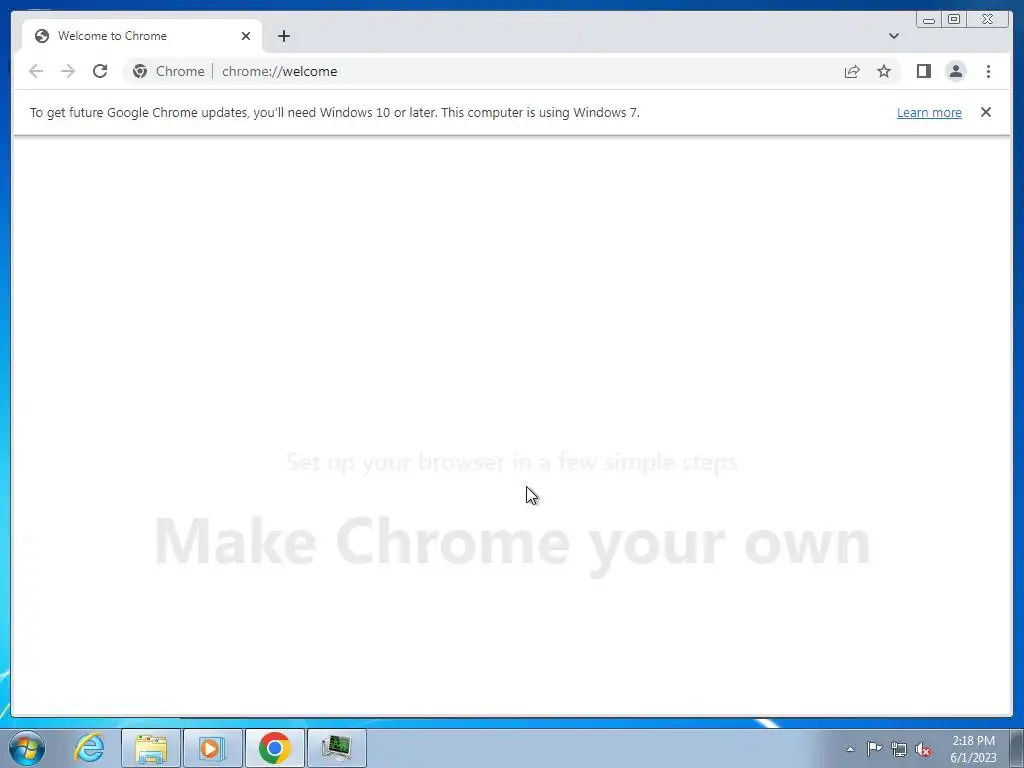Launch Internet Explorer from taskbar

tap(89, 748)
